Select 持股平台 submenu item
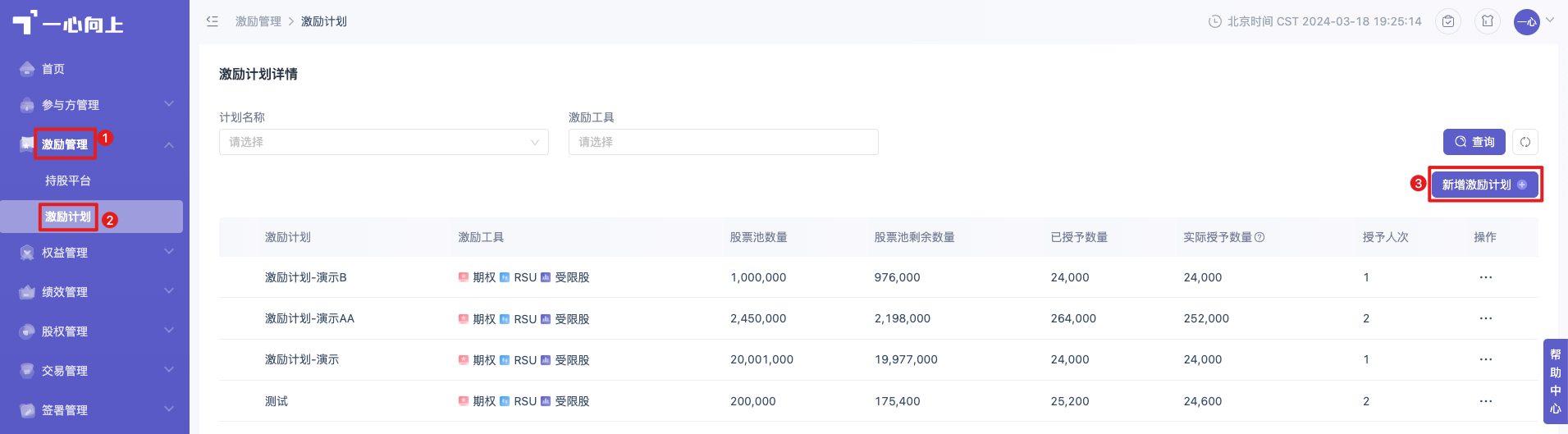The height and width of the screenshot is (434, 1568). (68, 180)
